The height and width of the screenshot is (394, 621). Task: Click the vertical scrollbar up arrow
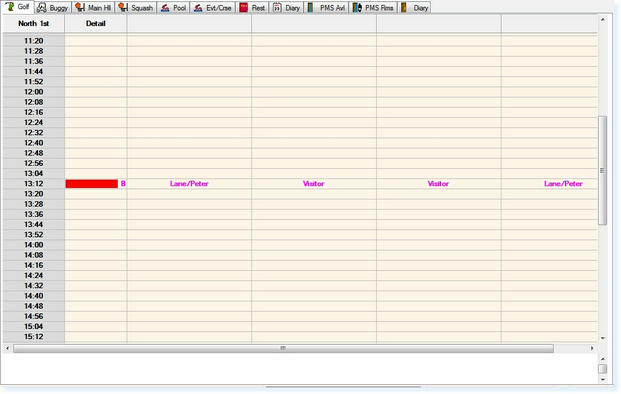tap(603, 19)
